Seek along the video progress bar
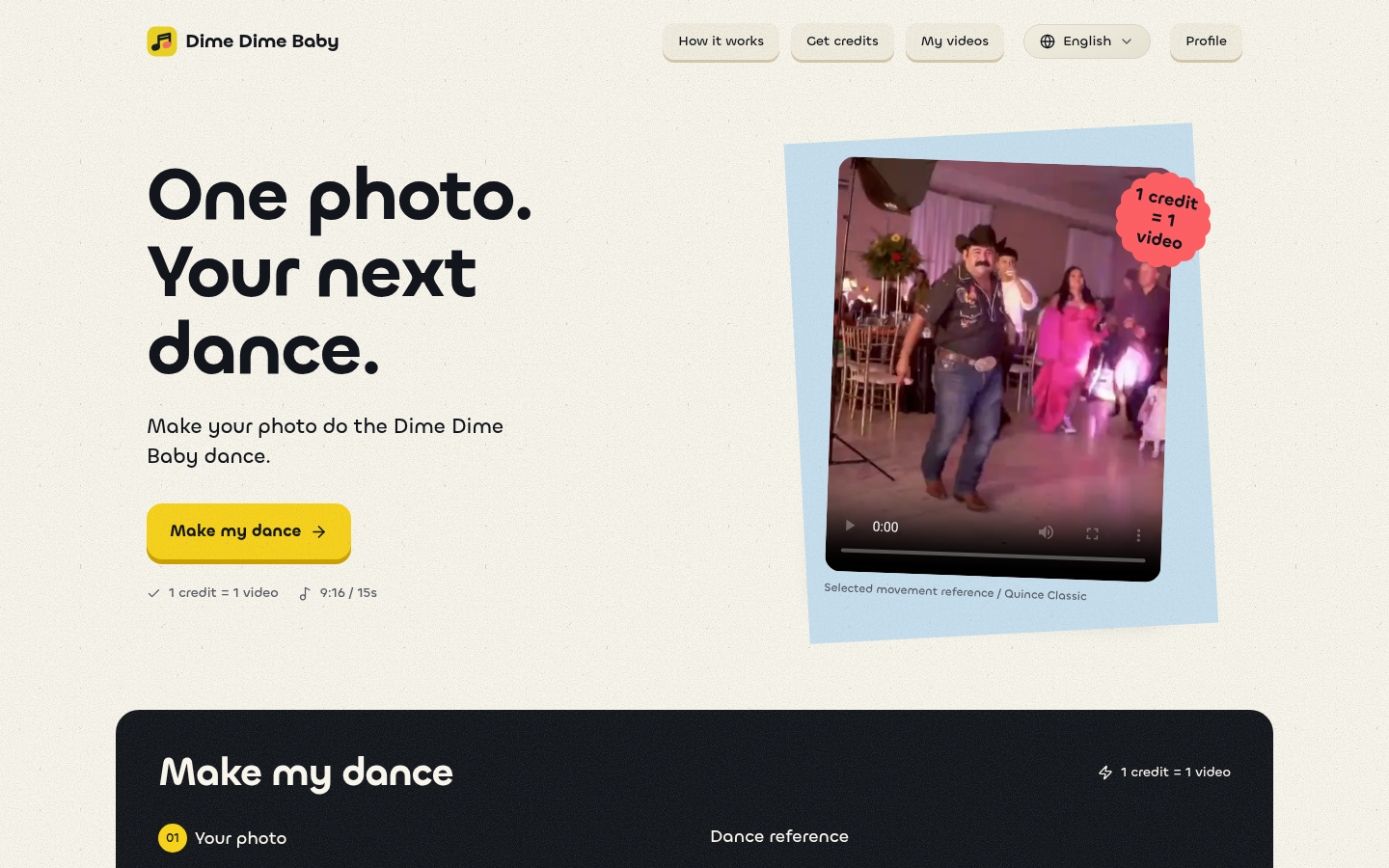Image resolution: width=1389 pixels, height=868 pixels. [x=993, y=555]
